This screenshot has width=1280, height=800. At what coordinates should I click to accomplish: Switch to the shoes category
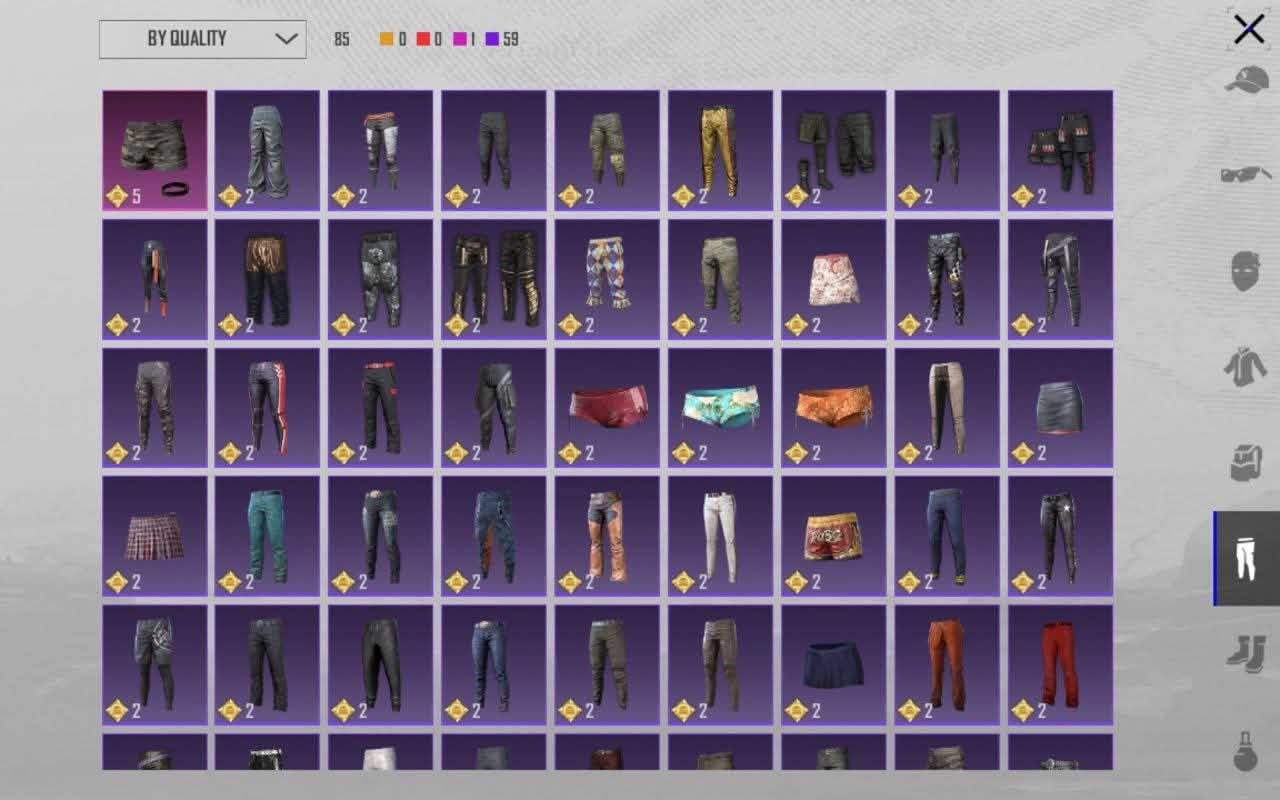point(1246,654)
